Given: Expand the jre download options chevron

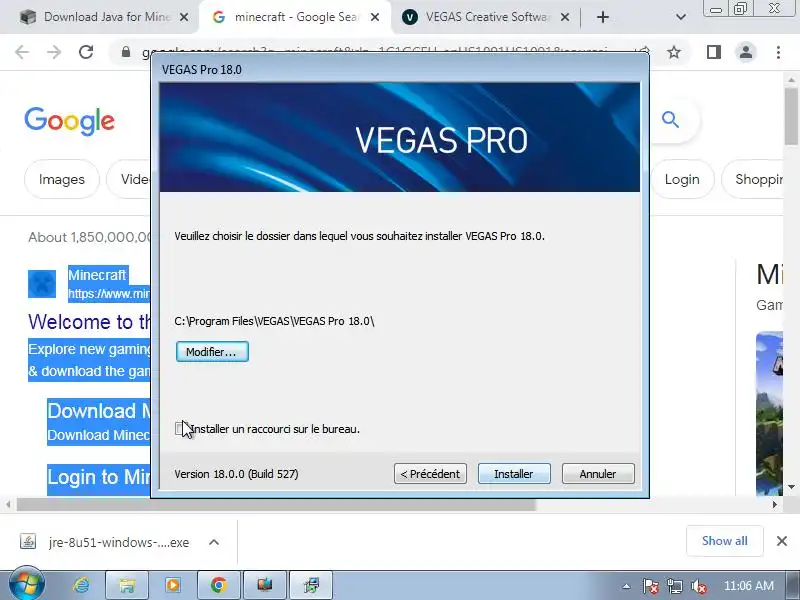Looking at the screenshot, I should (x=214, y=542).
